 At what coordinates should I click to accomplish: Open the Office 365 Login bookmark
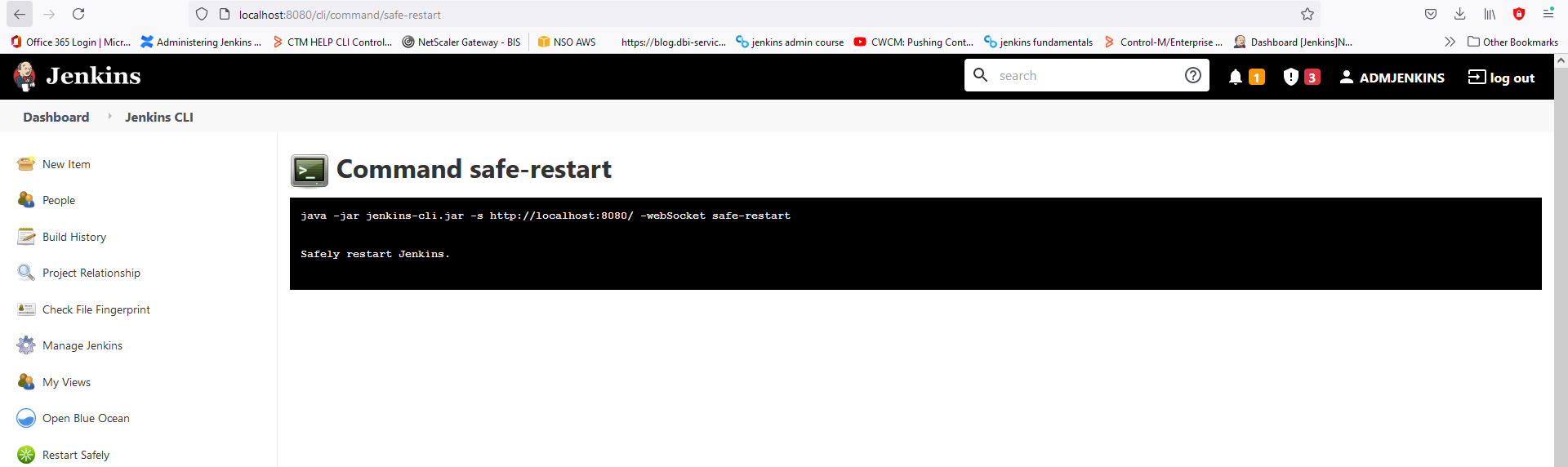[x=71, y=42]
